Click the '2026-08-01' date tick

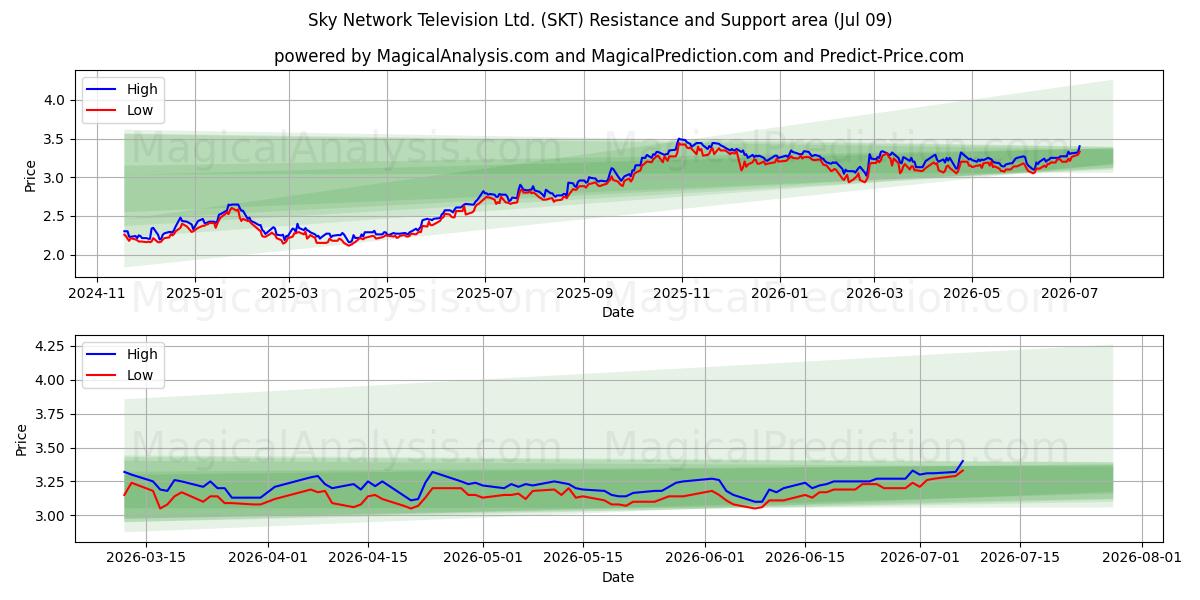point(1142,558)
